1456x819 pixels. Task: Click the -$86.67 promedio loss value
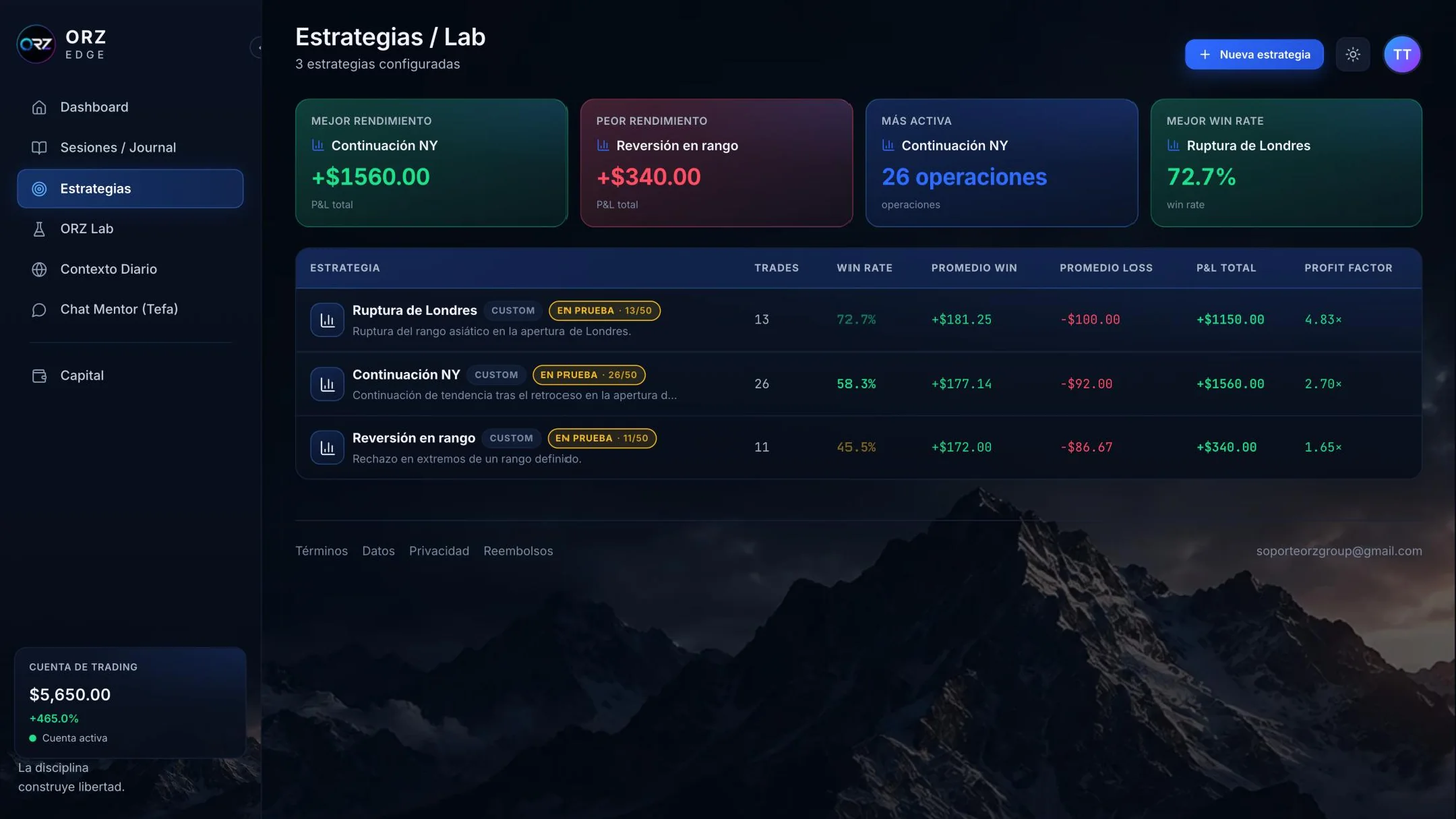tap(1086, 448)
